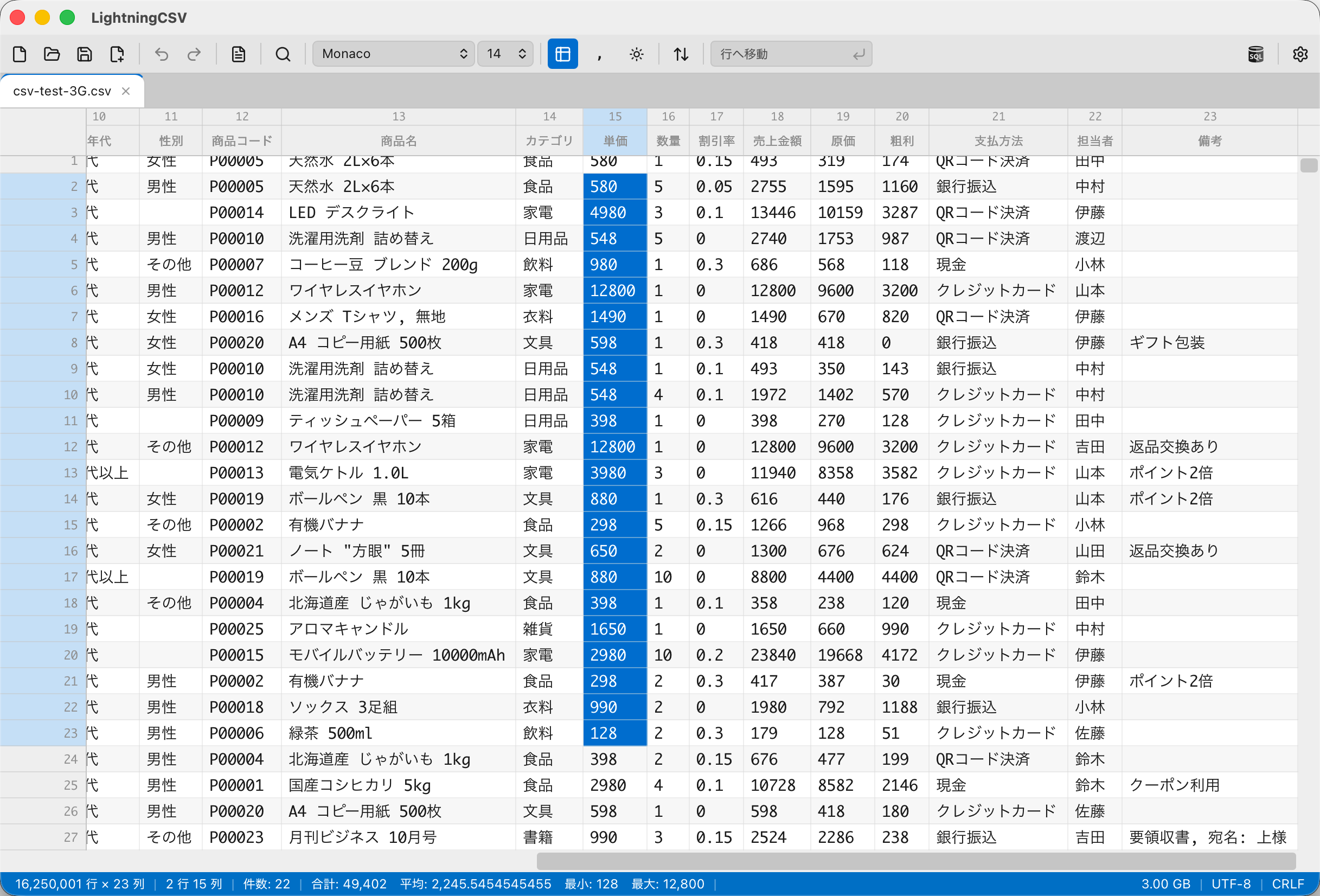This screenshot has height=896, width=1320.
Task: Click the 3.00 GB file size indicator
Action: pyautogui.click(x=1165, y=884)
